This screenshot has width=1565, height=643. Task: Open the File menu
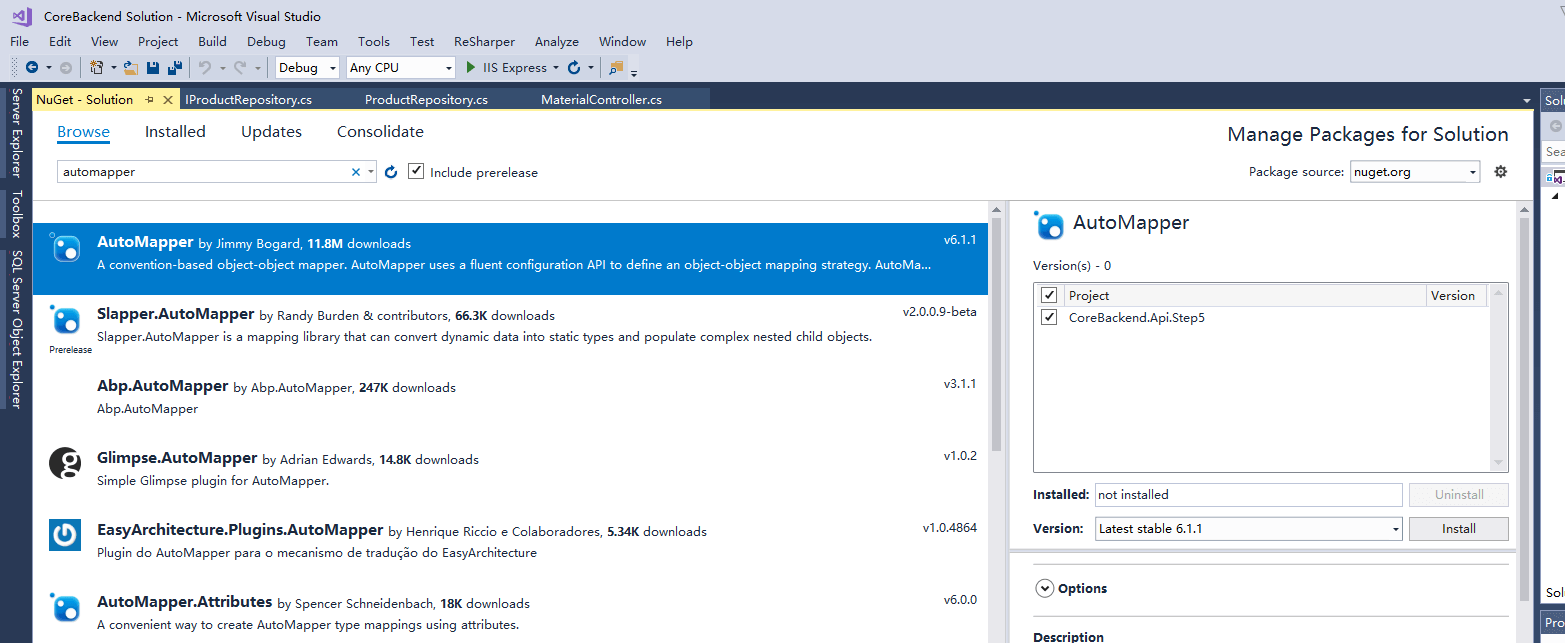(20, 41)
